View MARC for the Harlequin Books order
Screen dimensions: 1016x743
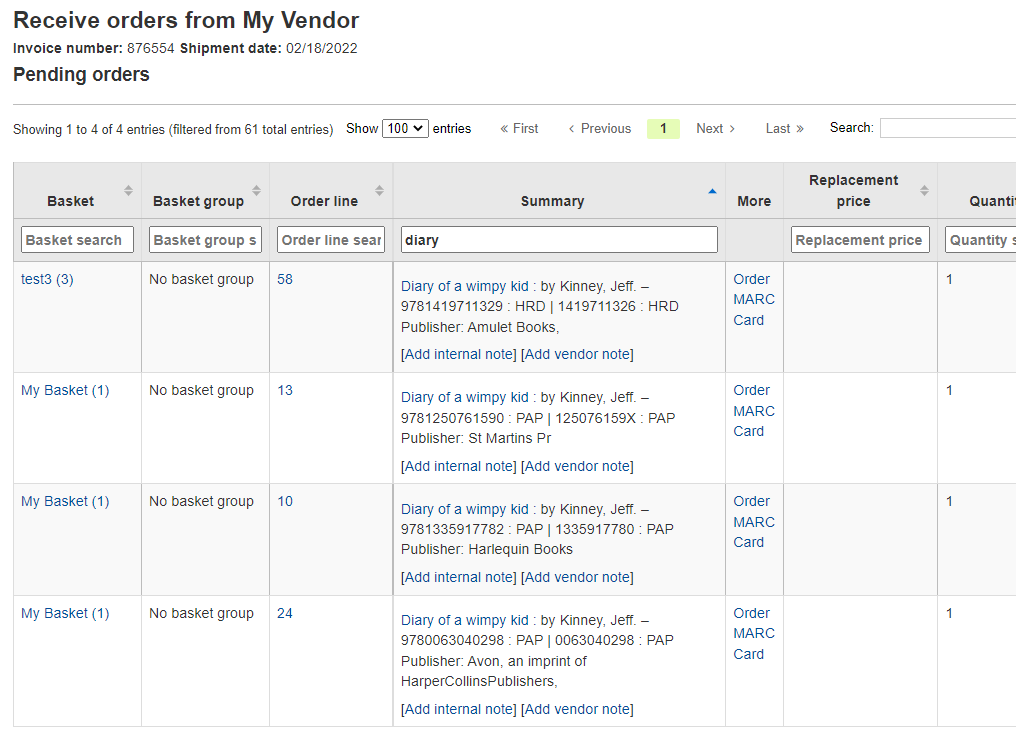[x=754, y=522]
